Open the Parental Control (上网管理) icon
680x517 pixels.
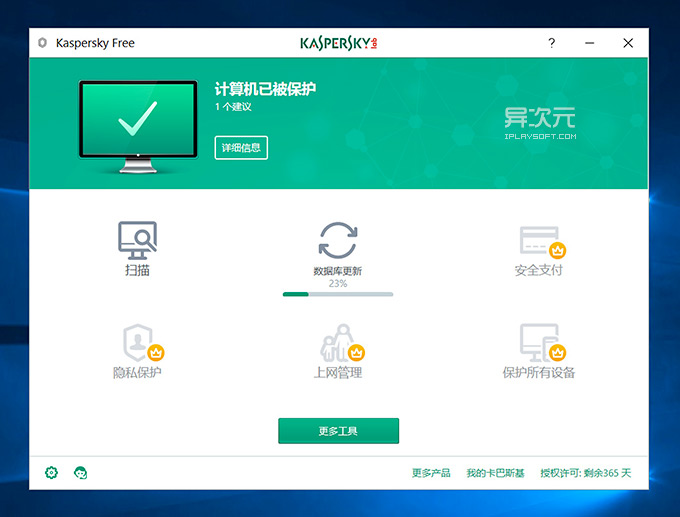[x=343, y=343]
